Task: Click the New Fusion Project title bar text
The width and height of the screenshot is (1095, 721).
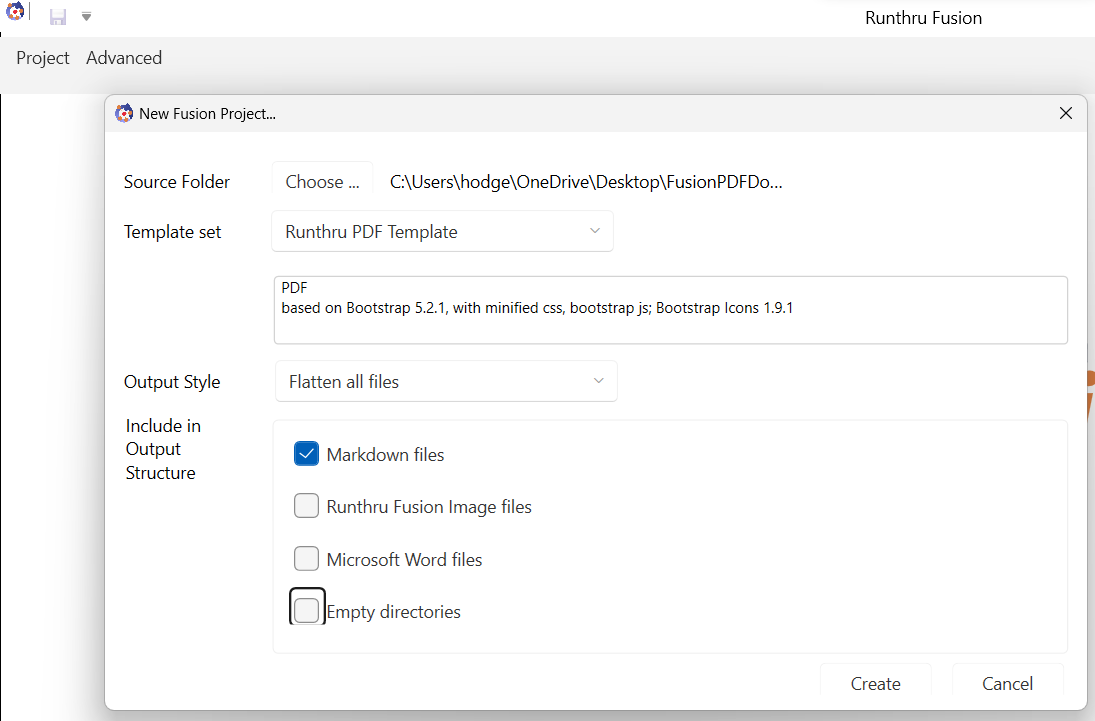Action: click(207, 114)
